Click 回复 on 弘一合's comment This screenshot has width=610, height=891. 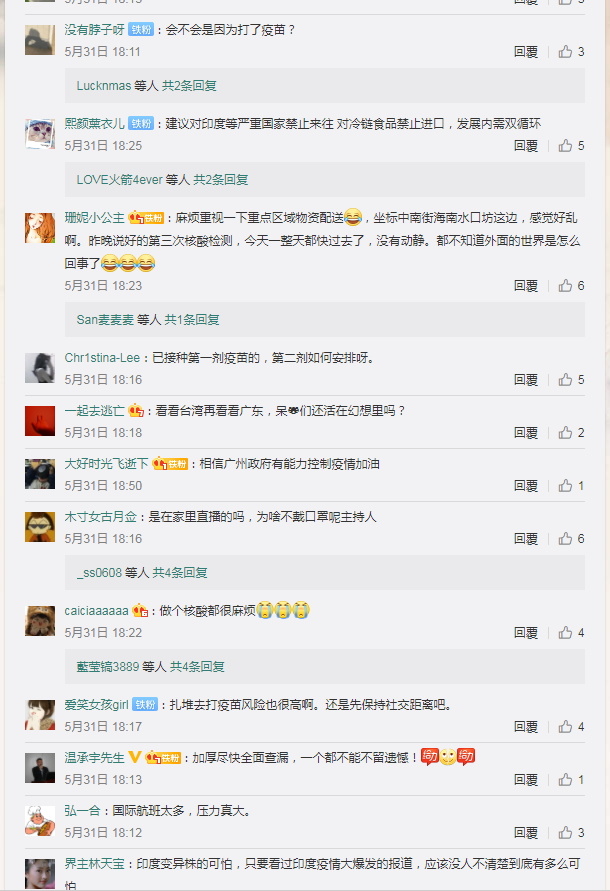pyautogui.click(x=526, y=832)
